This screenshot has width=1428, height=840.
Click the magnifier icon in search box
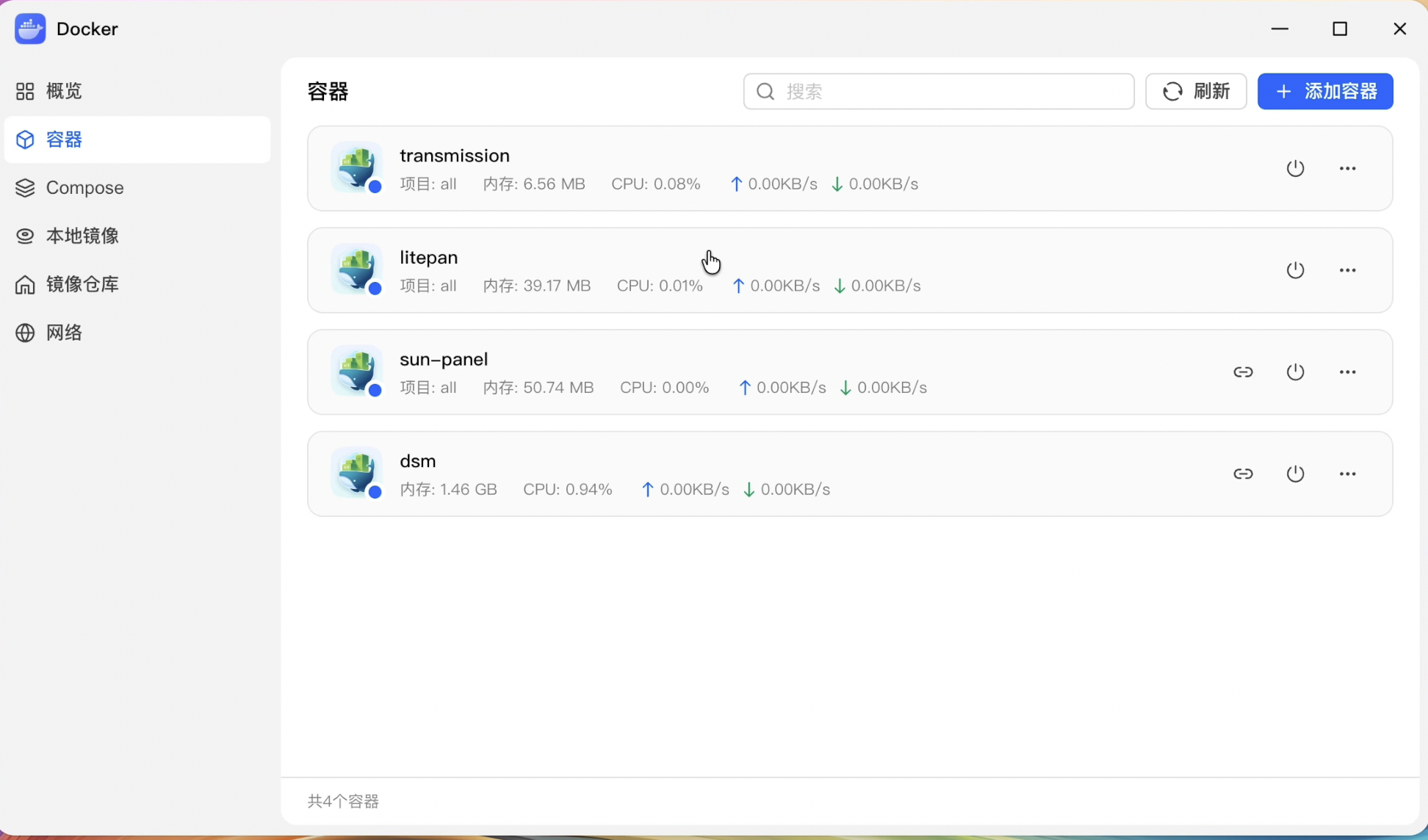point(765,91)
